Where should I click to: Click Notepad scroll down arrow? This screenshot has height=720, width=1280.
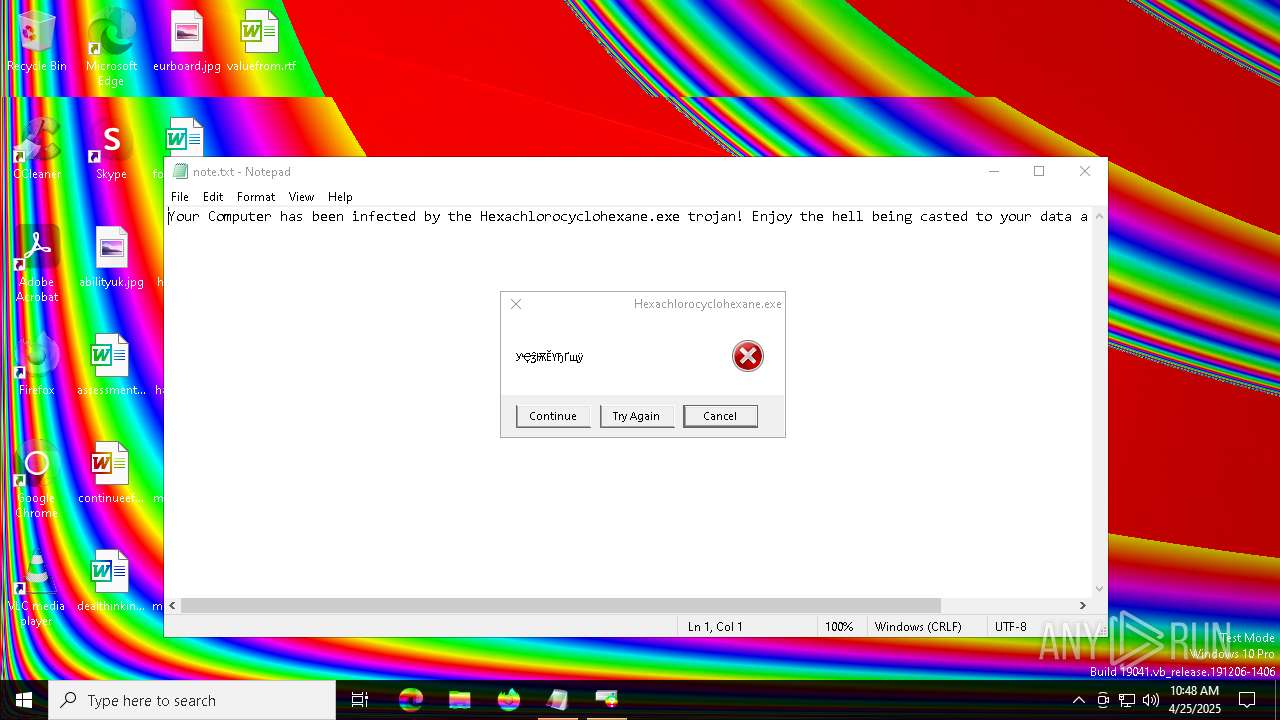[x=1099, y=589]
